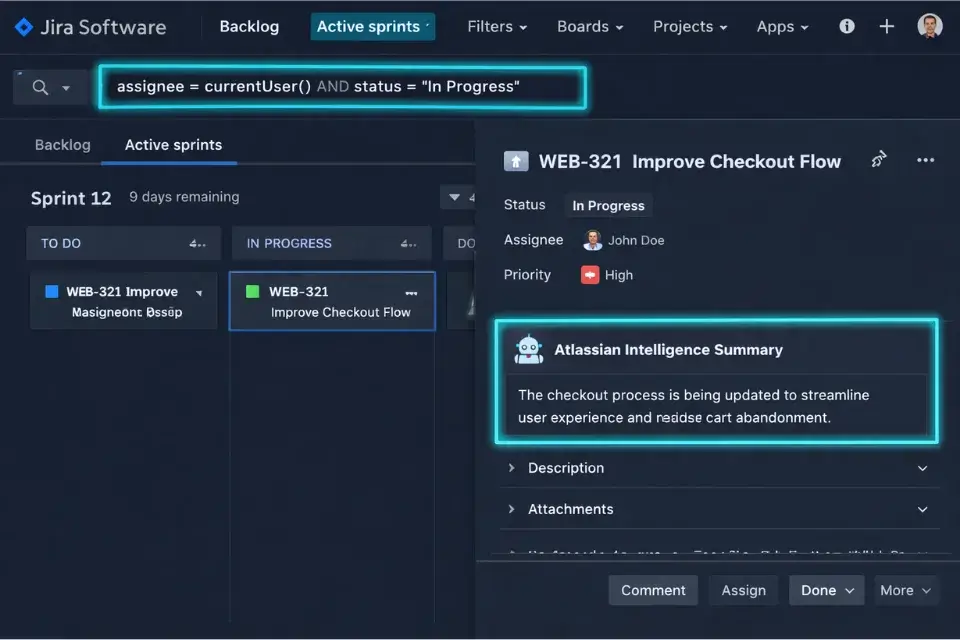Open TO DO column options icon

coord(197,244)
